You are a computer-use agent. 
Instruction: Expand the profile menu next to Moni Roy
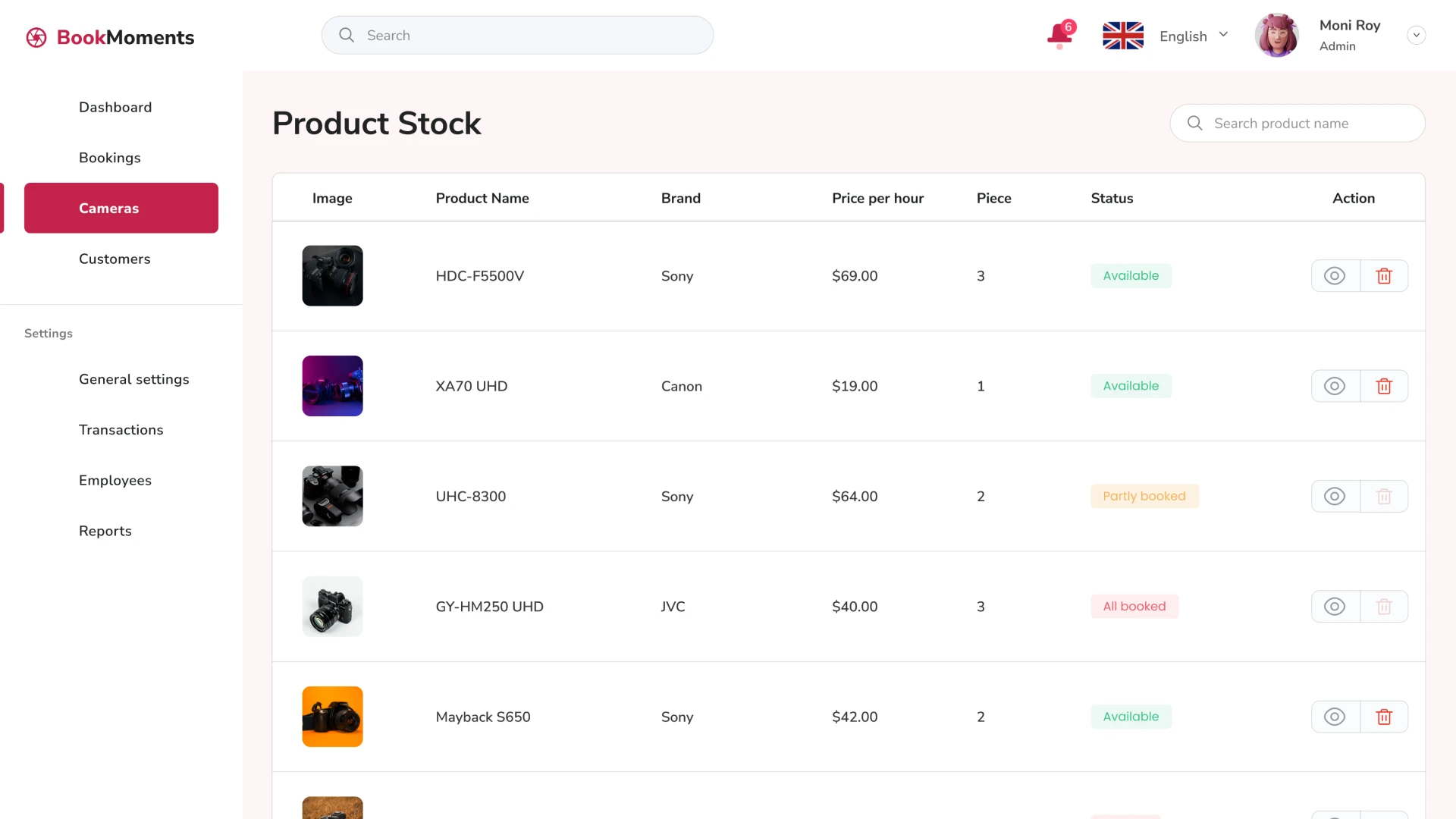pyautogui.click(x=1417, y=35)
